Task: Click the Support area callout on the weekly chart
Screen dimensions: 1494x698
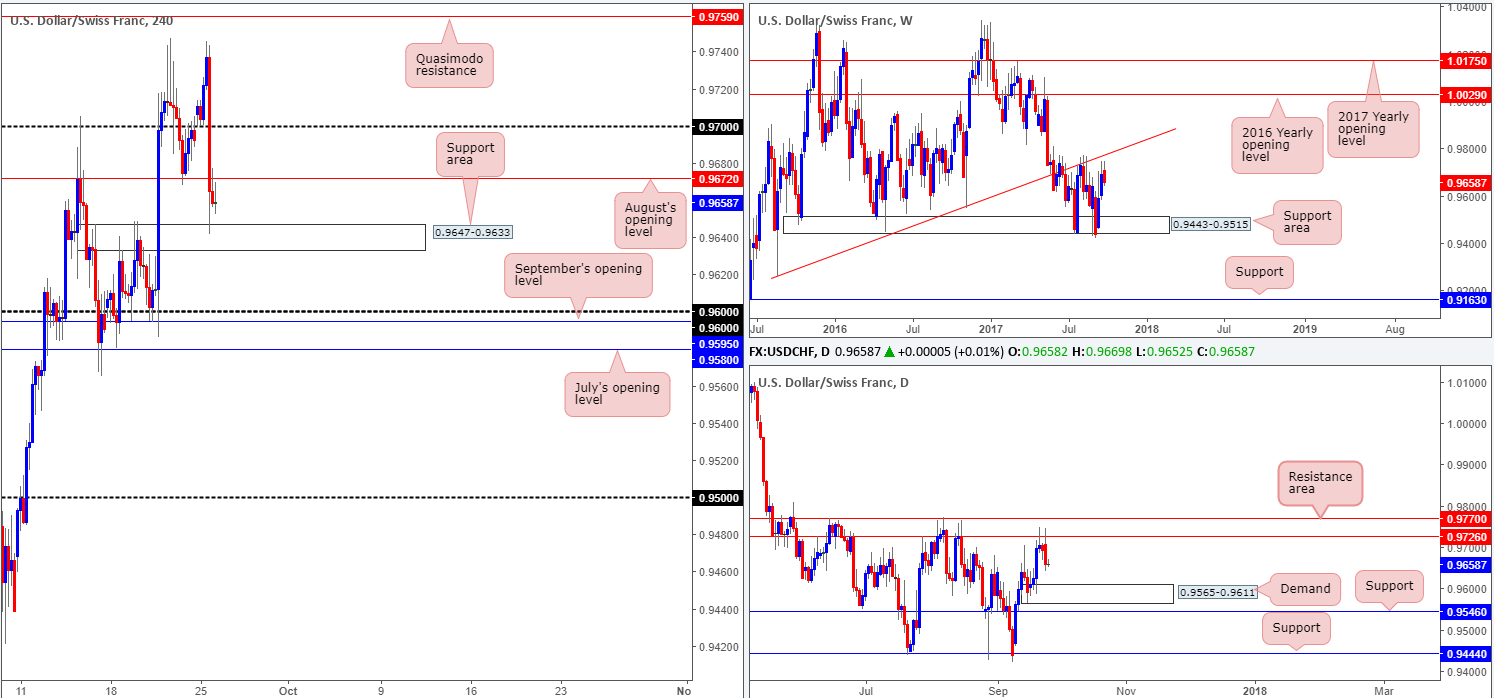Action: 1306,224
